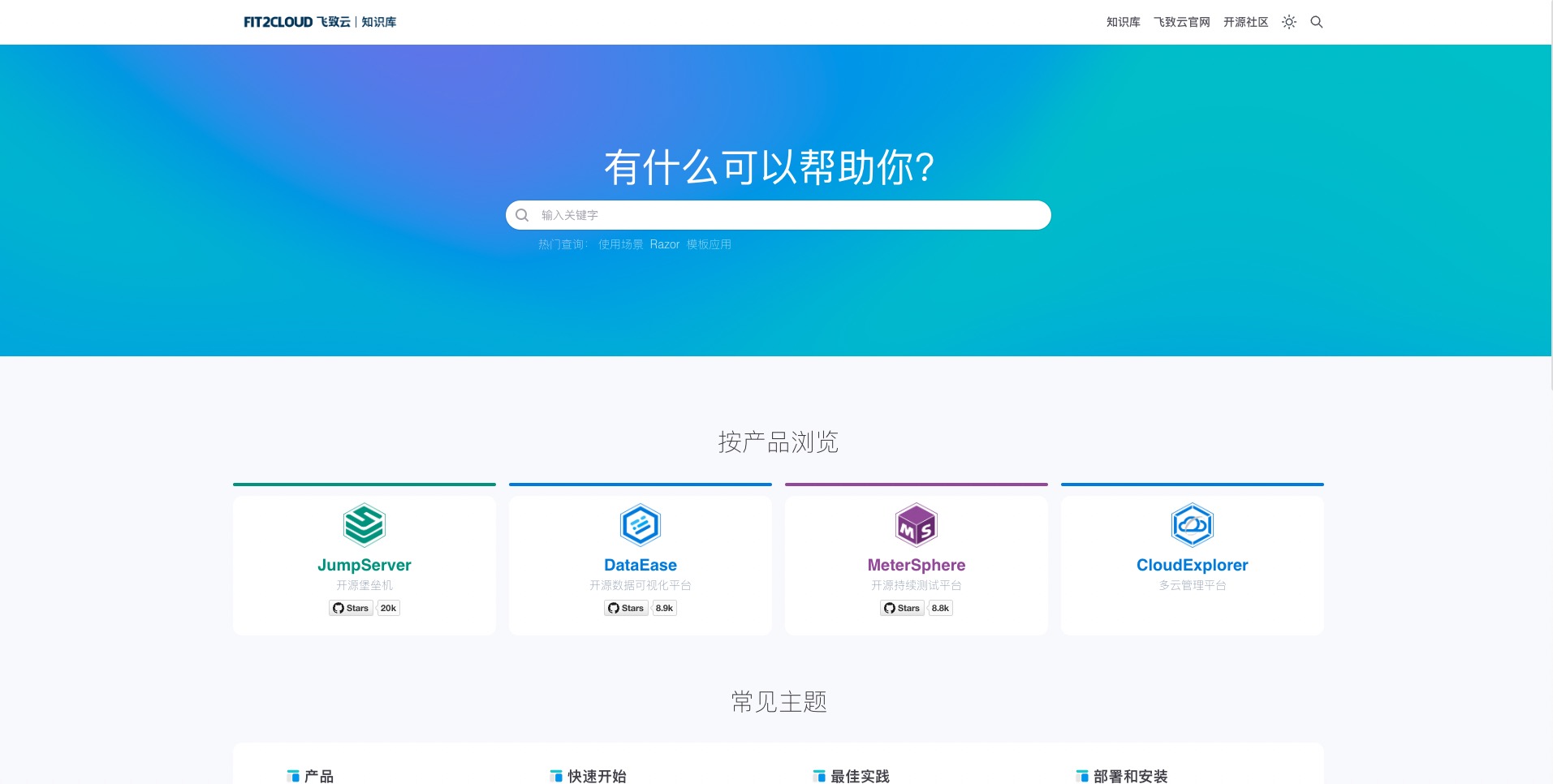Screen dimensions: 1553x784
Task: Toggle the light/dark theme sun icon
Action: [1289, 22]
